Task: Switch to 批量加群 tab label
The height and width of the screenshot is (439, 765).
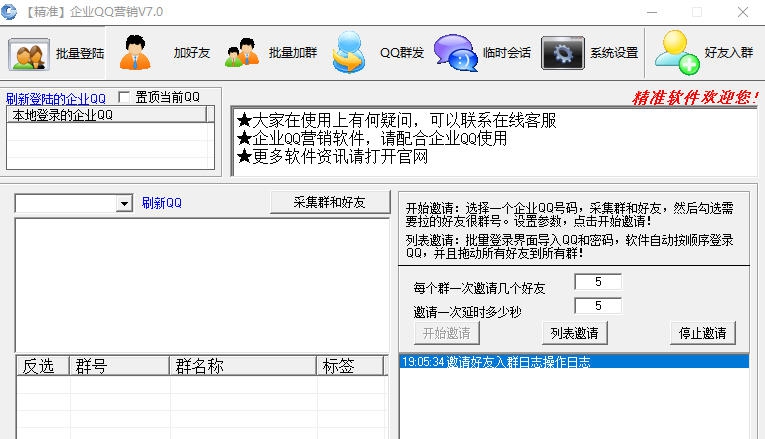Action: coord(293,53)
